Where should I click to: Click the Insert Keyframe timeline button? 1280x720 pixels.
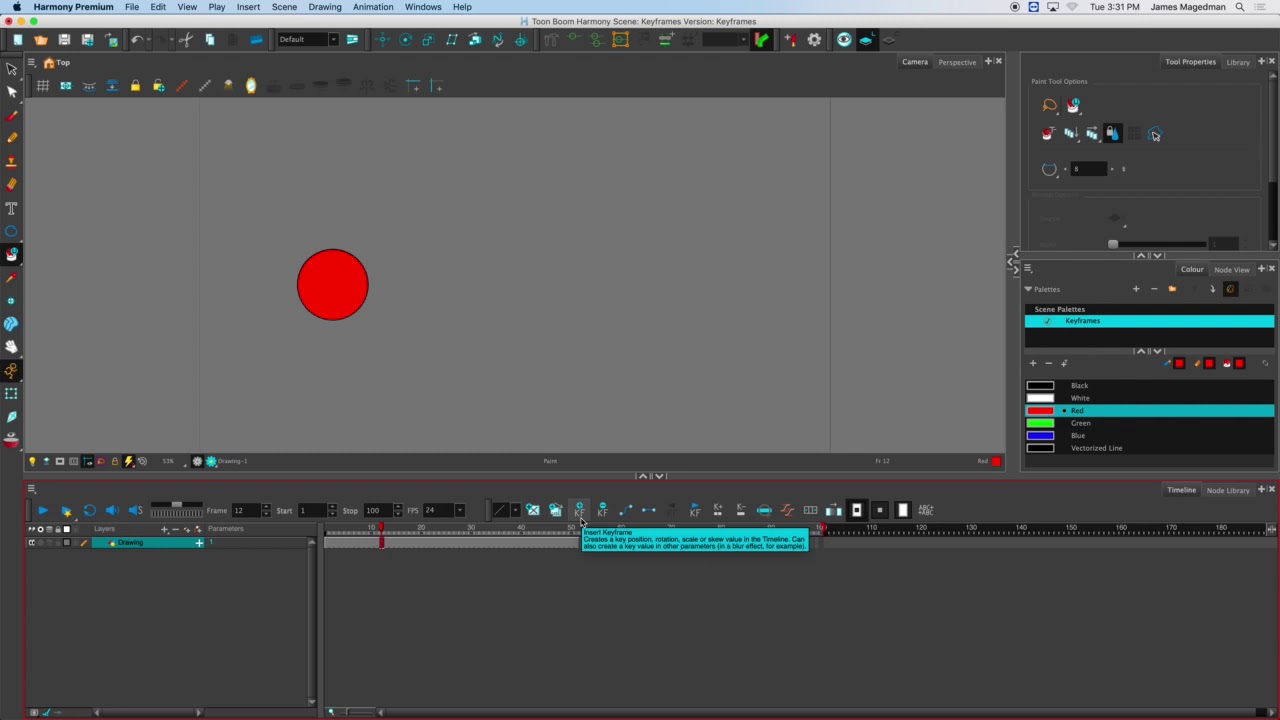579,510
